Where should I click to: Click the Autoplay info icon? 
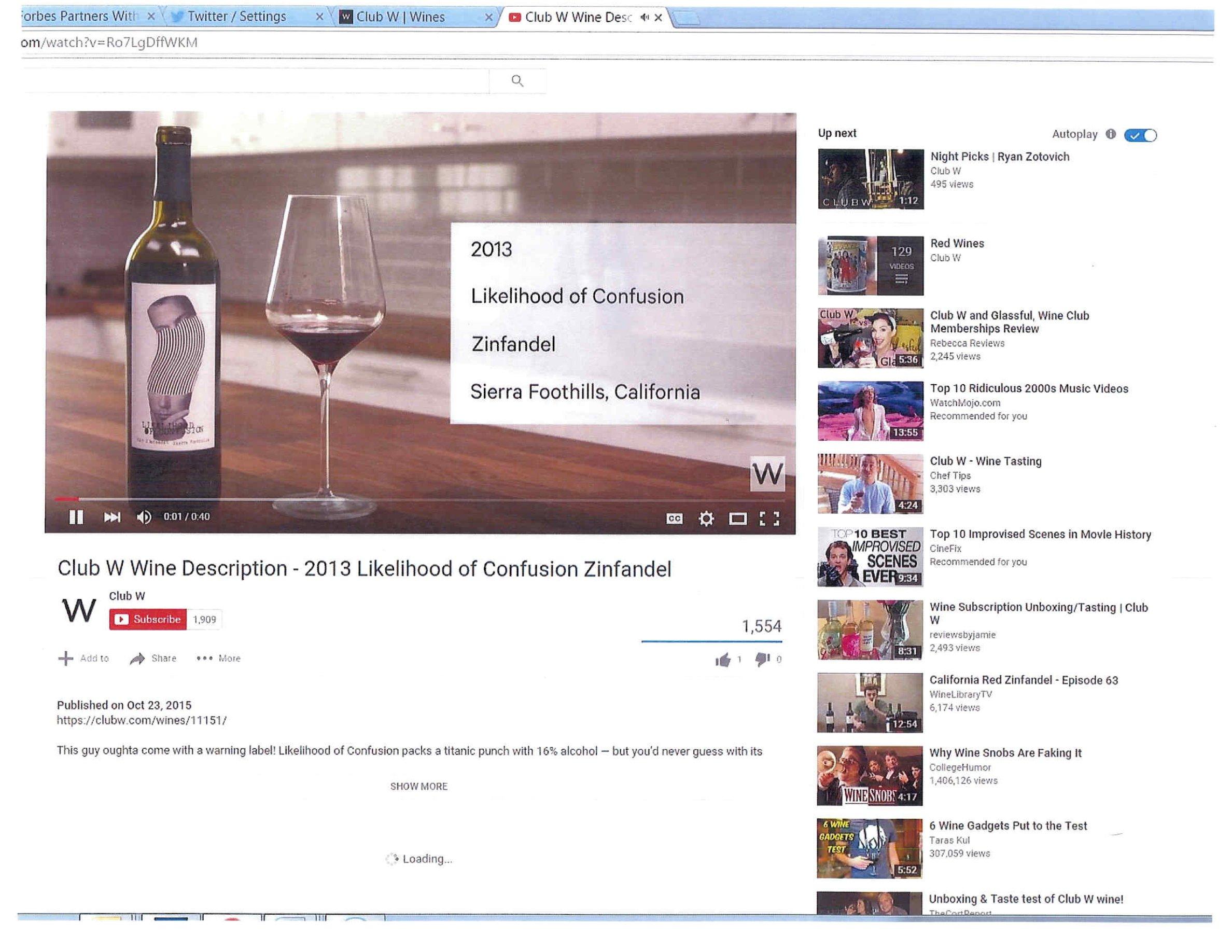pyautogui.click(x=1111, y=134)
